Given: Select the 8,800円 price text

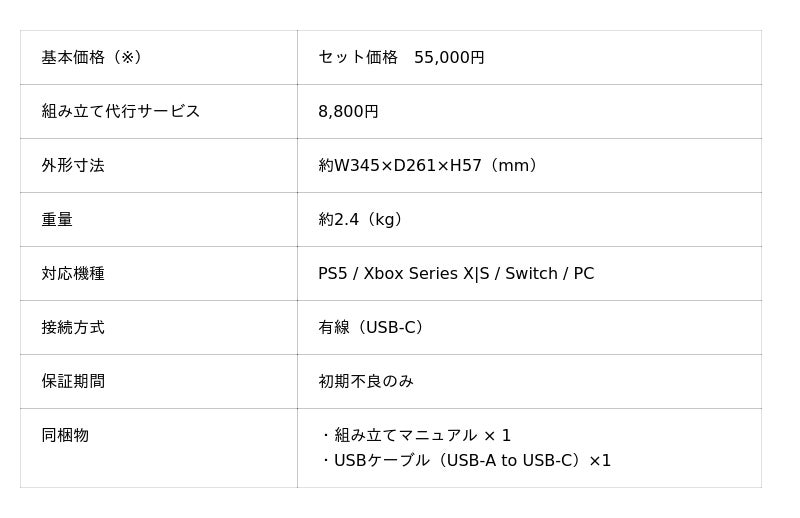Looking at the screenshot, I should [x=348, y=112].
